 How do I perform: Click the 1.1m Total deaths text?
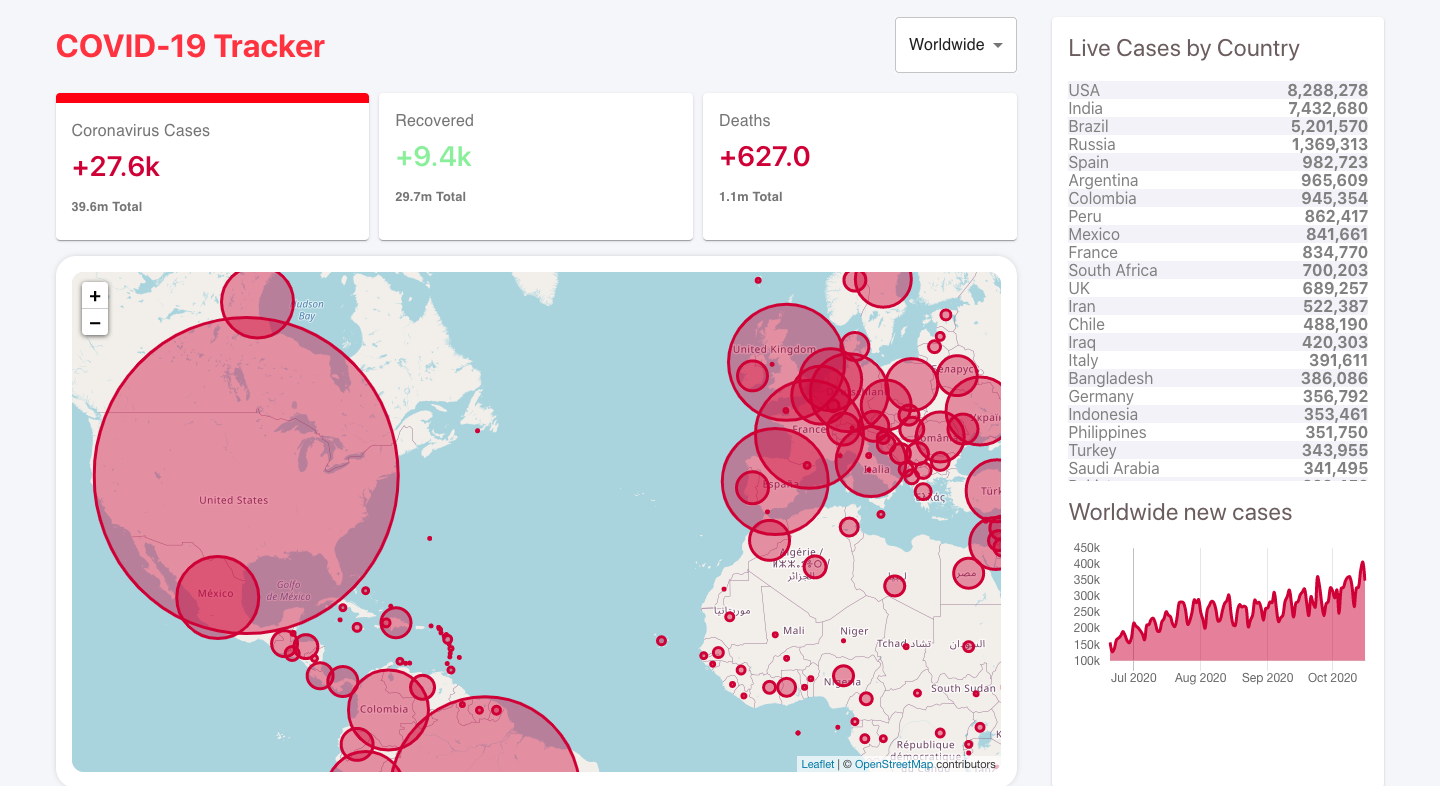751,197
